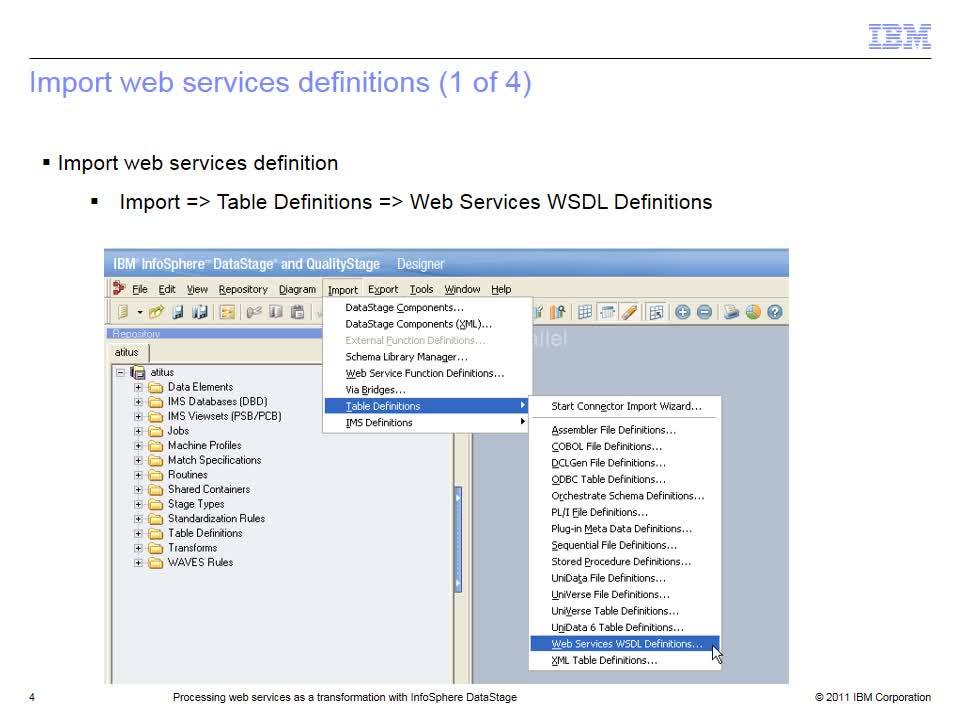Choose Via Bridges... from Import menu
The image size is (960, 720).
click(x=427, y=390)
